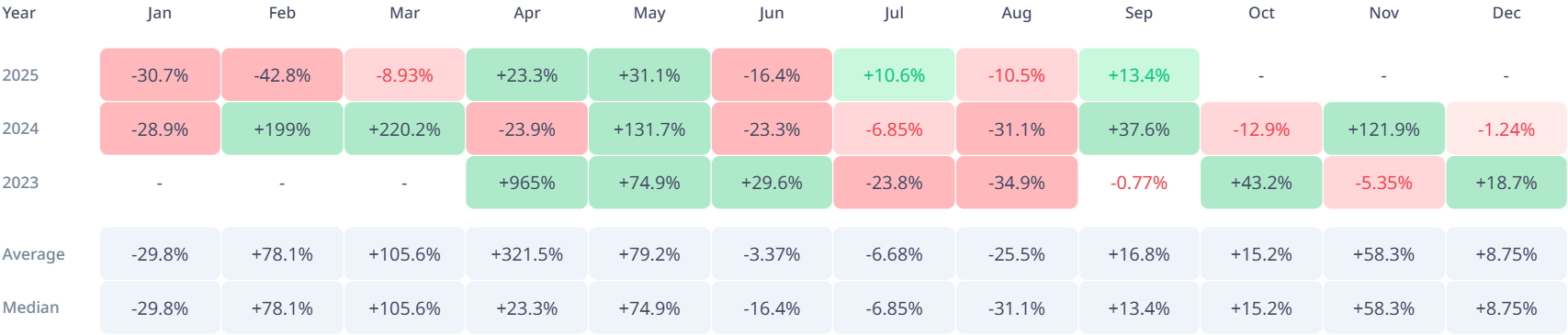Click the July 2025 +10.6% light green cell
This screenshot has width=1568, height=335.
[894, 75]
